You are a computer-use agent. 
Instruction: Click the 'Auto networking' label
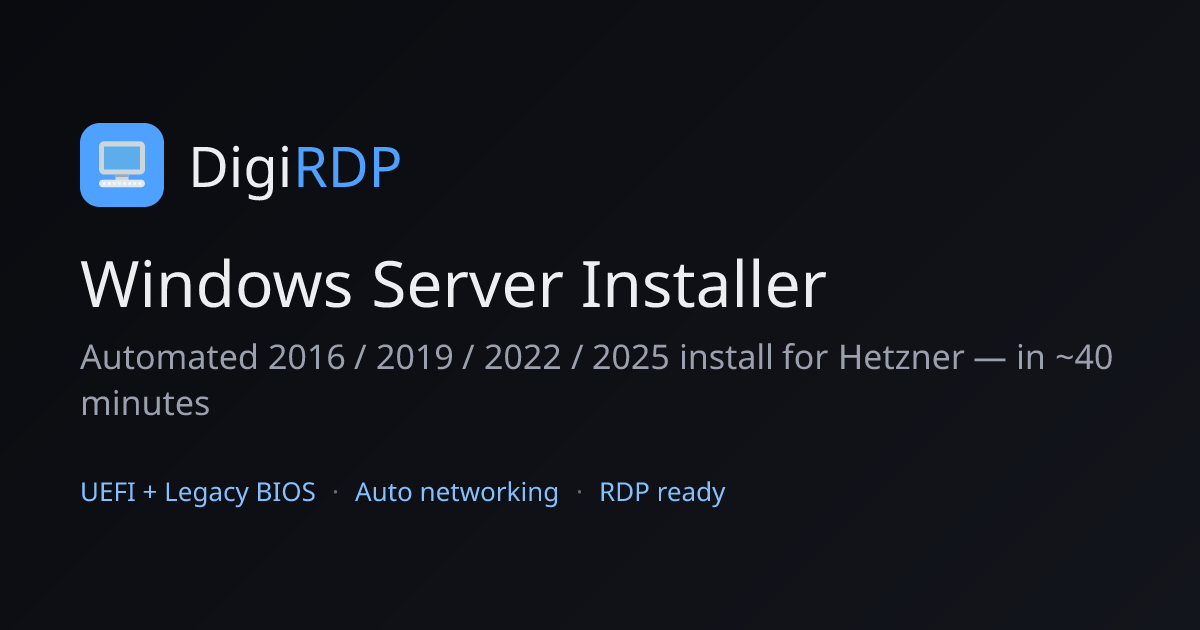(x=457, y=492)
